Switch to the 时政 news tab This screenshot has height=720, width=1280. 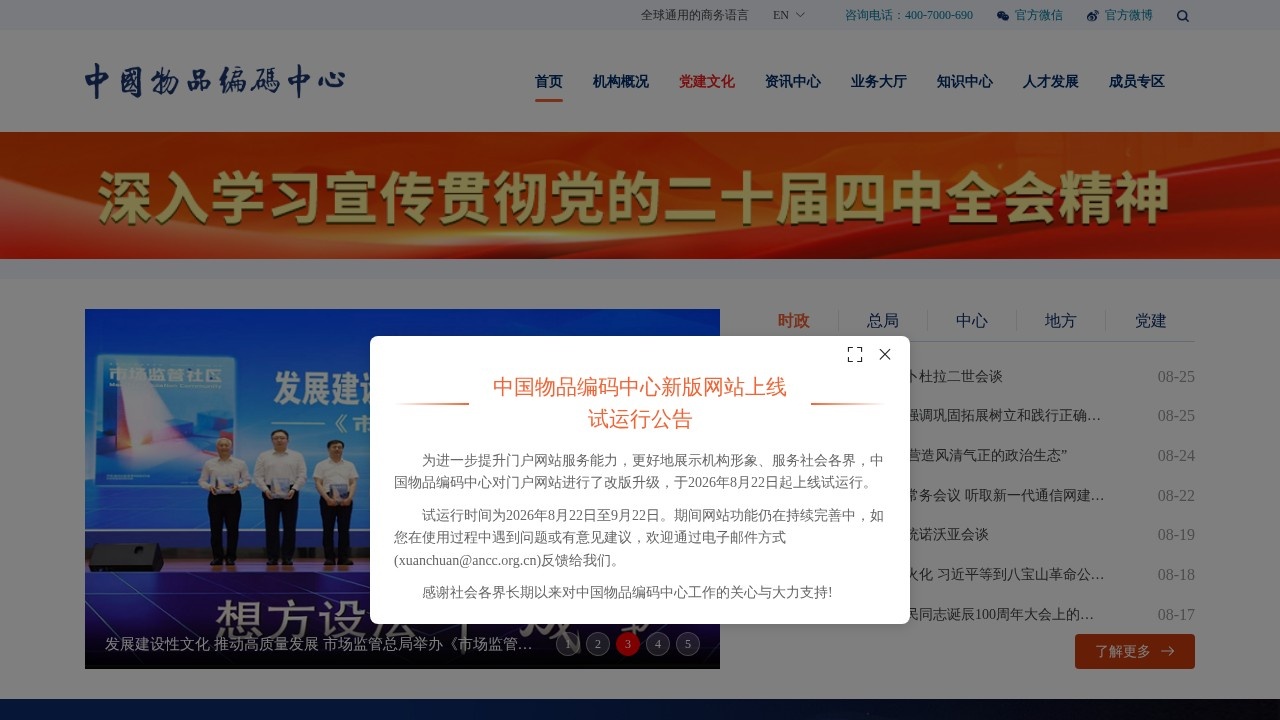pos(794,321)
